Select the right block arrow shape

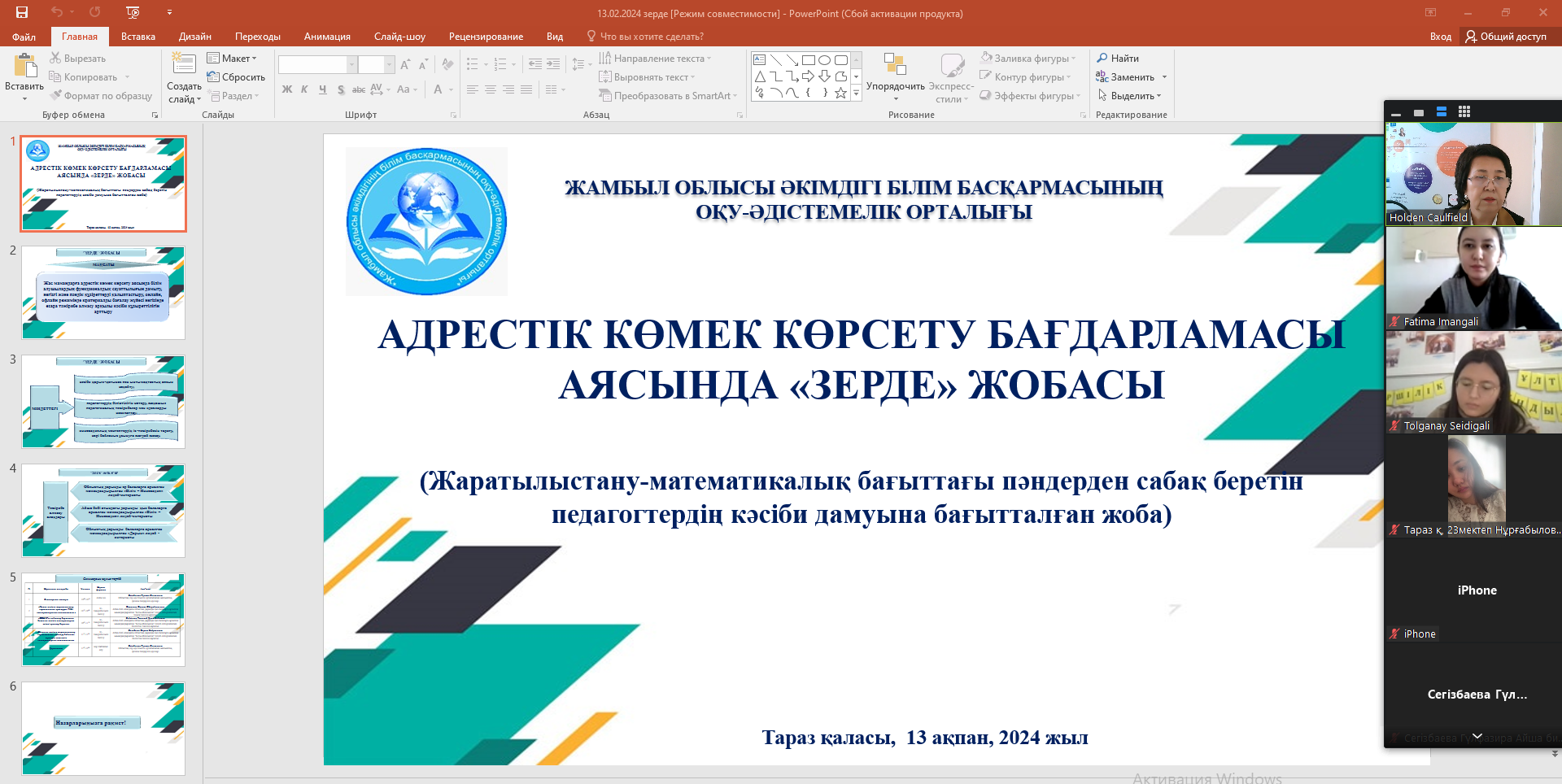point(808,76)
